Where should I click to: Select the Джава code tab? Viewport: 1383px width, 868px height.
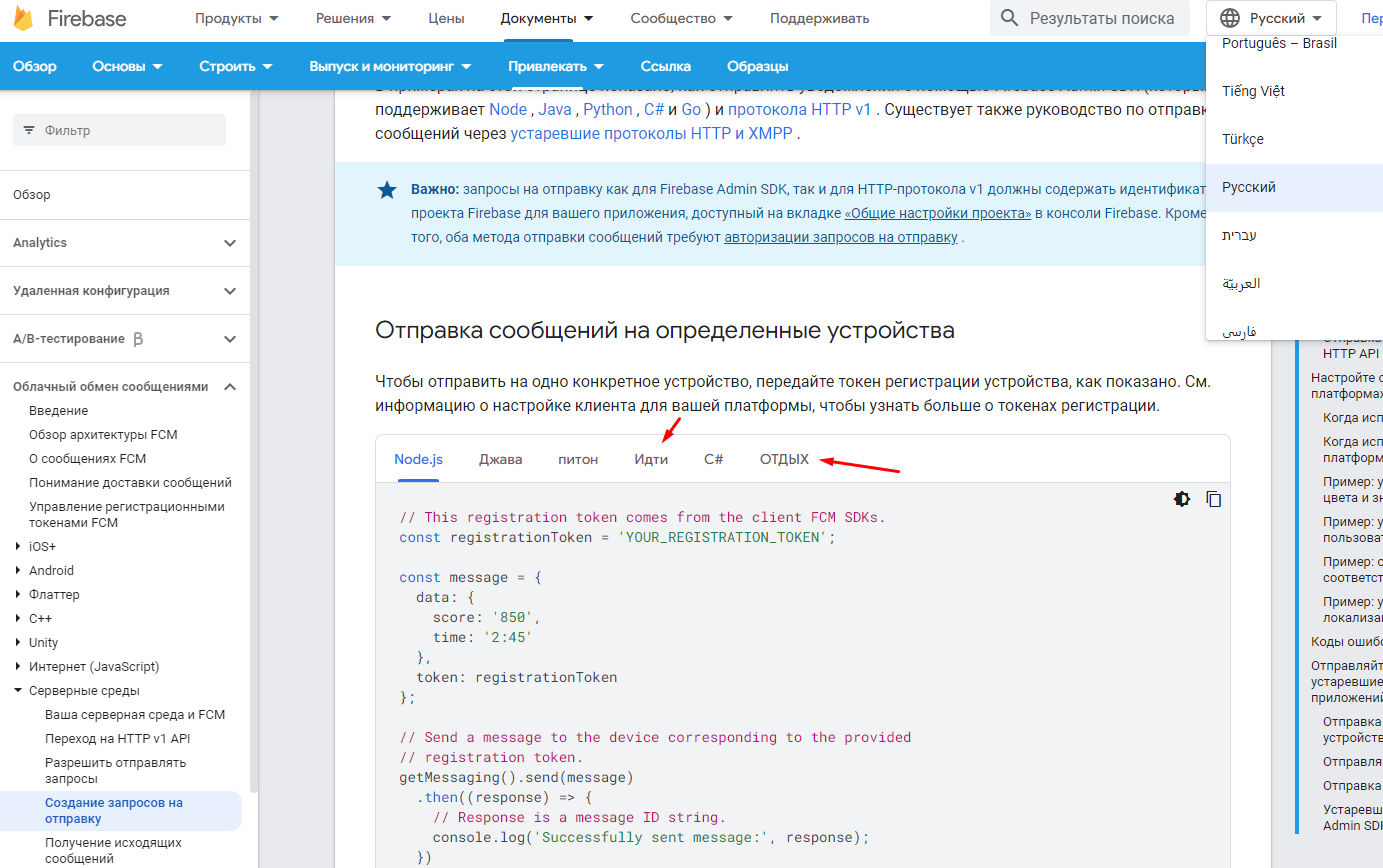point(500,459)
